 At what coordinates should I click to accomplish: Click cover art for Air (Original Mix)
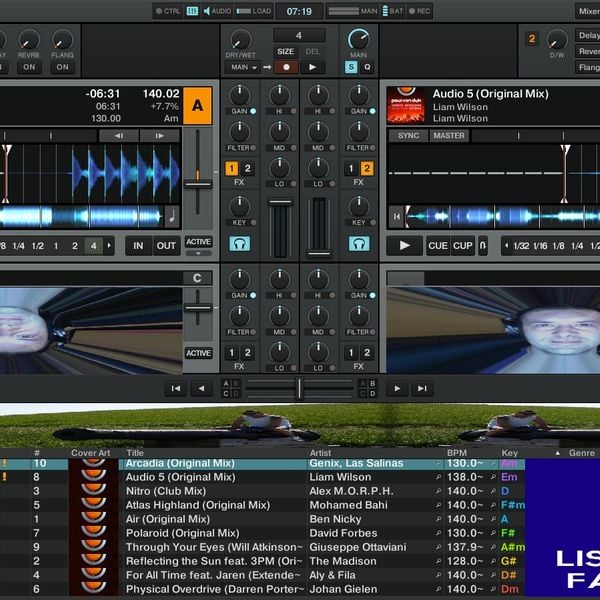coord(93,519)
